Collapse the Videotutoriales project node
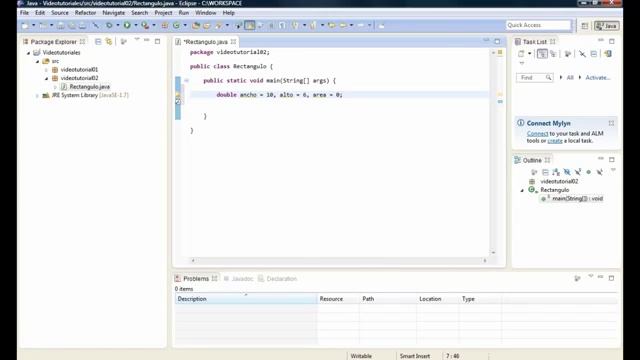 [x=29, y=53]
